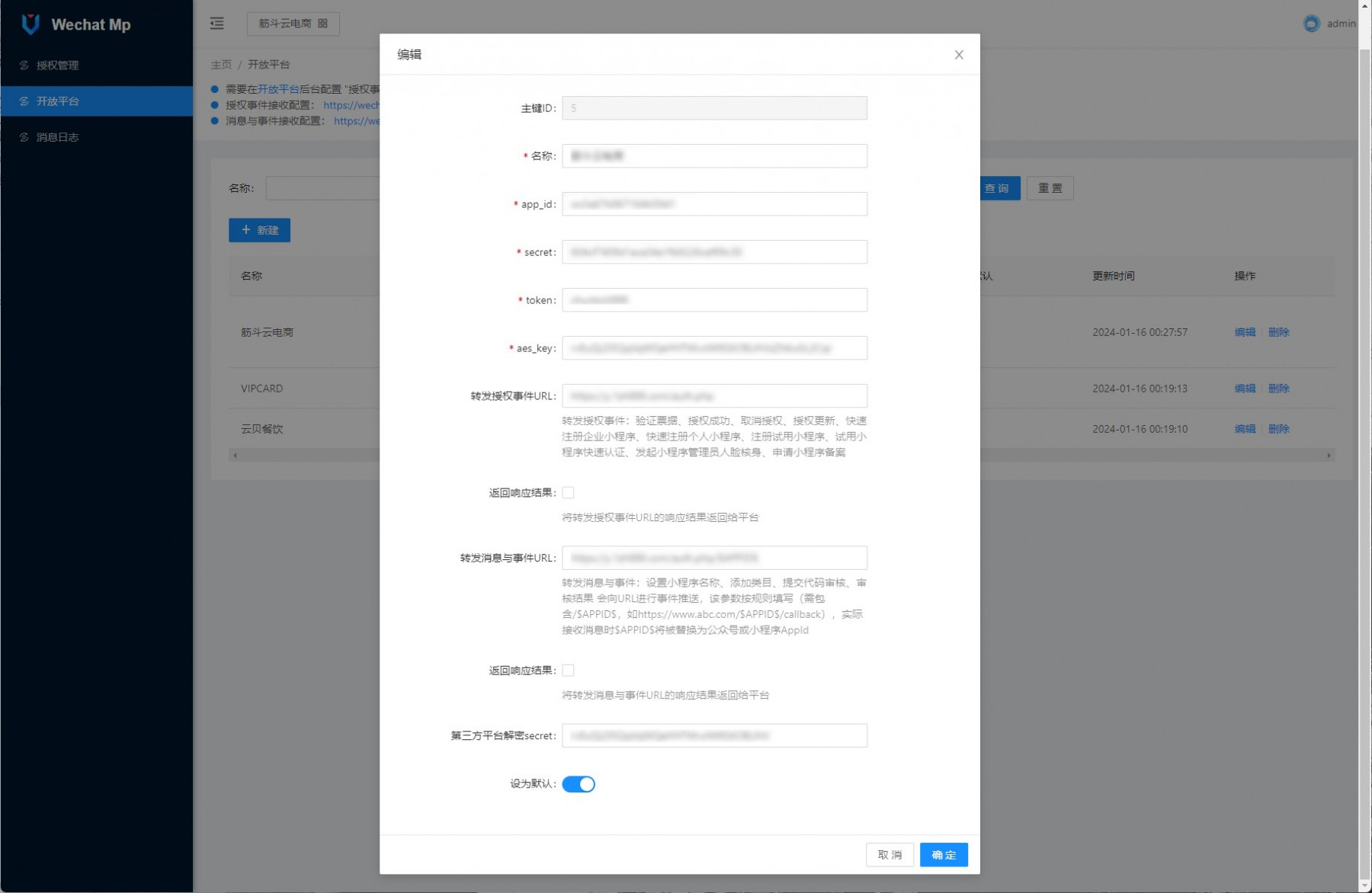
Task: Click plus icon on 新建 button
Action: coord(246,229)
